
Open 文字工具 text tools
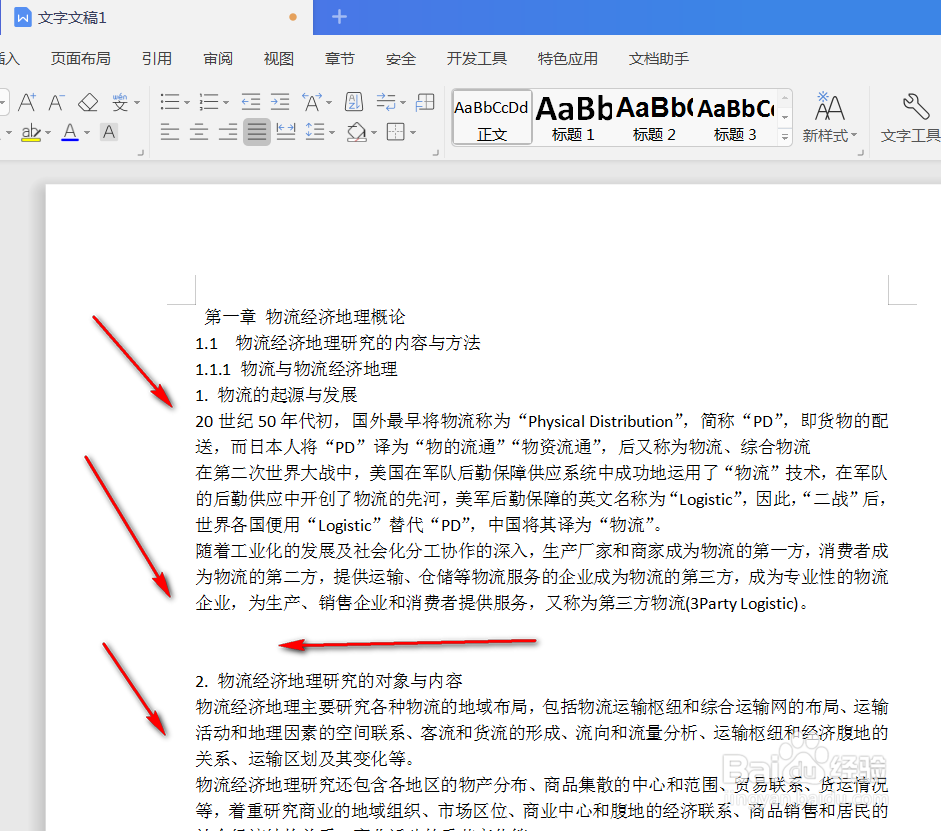click(910, 118)
